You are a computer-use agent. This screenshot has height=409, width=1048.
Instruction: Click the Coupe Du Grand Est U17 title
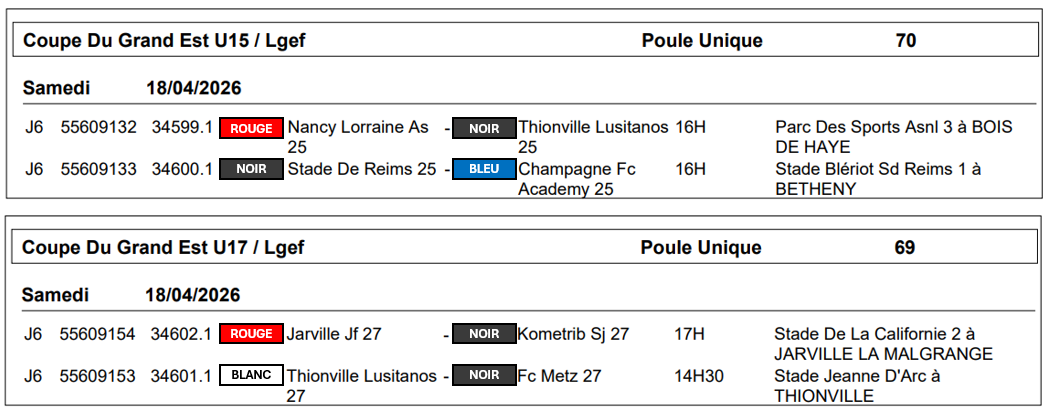[x=163, y=247]
